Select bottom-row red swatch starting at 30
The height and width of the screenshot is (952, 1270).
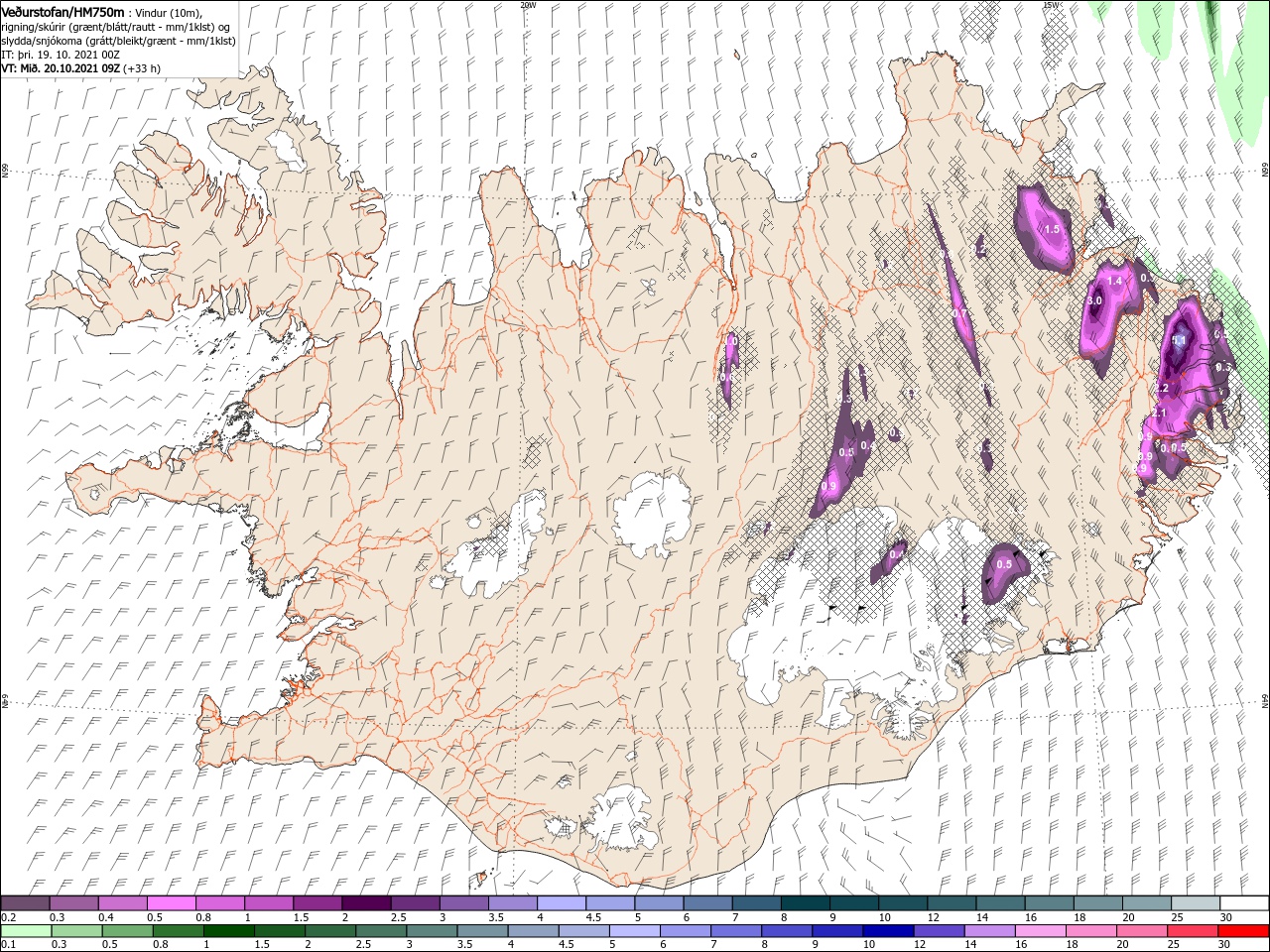tap(1243, 931)
